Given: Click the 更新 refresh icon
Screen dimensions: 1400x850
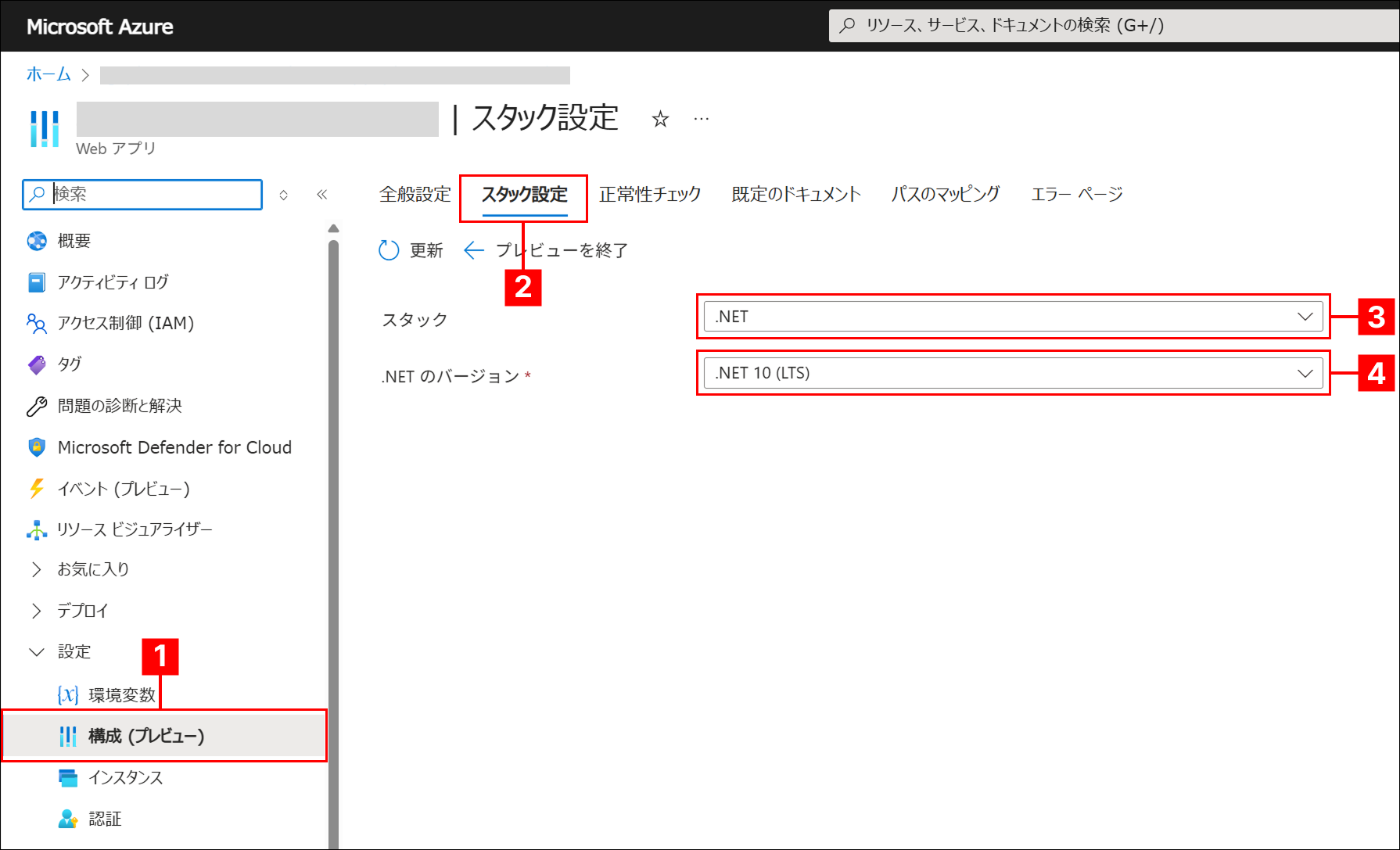Looking at the screenshot, I should point(389,250).
